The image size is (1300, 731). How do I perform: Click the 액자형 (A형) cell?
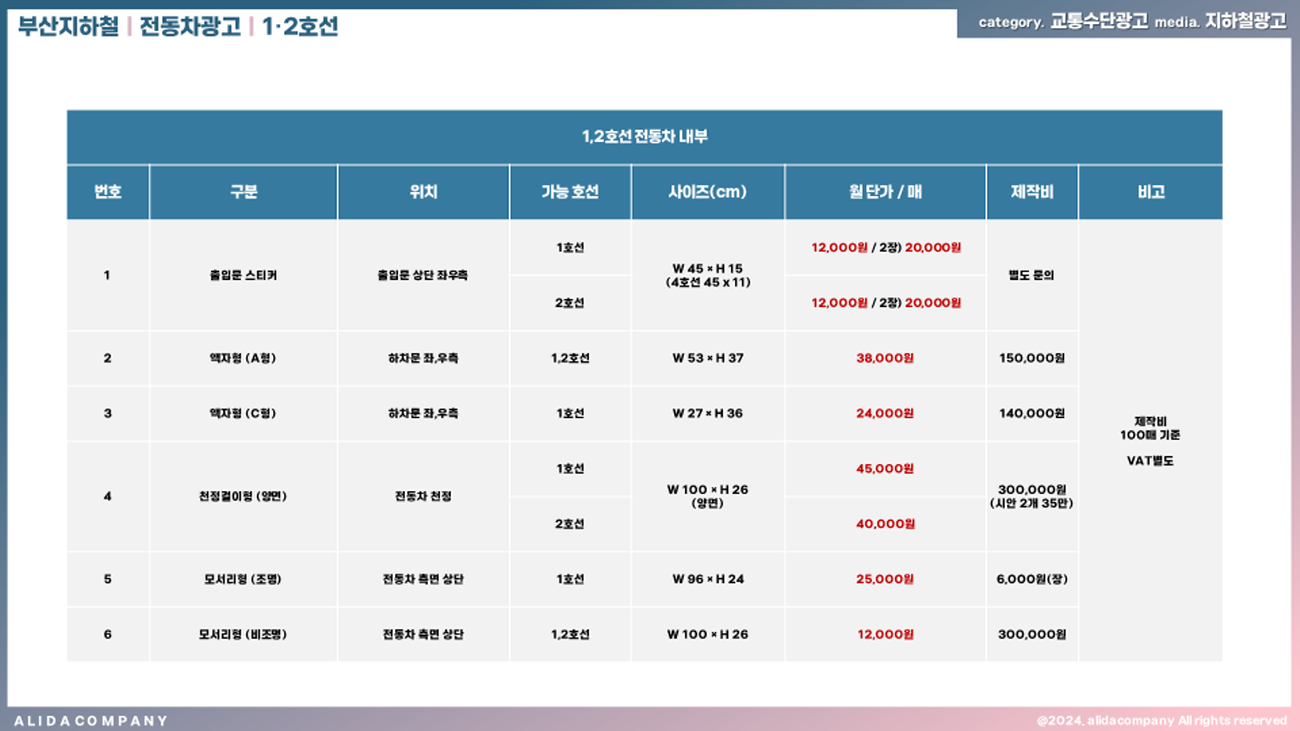[x=242, y=358]
